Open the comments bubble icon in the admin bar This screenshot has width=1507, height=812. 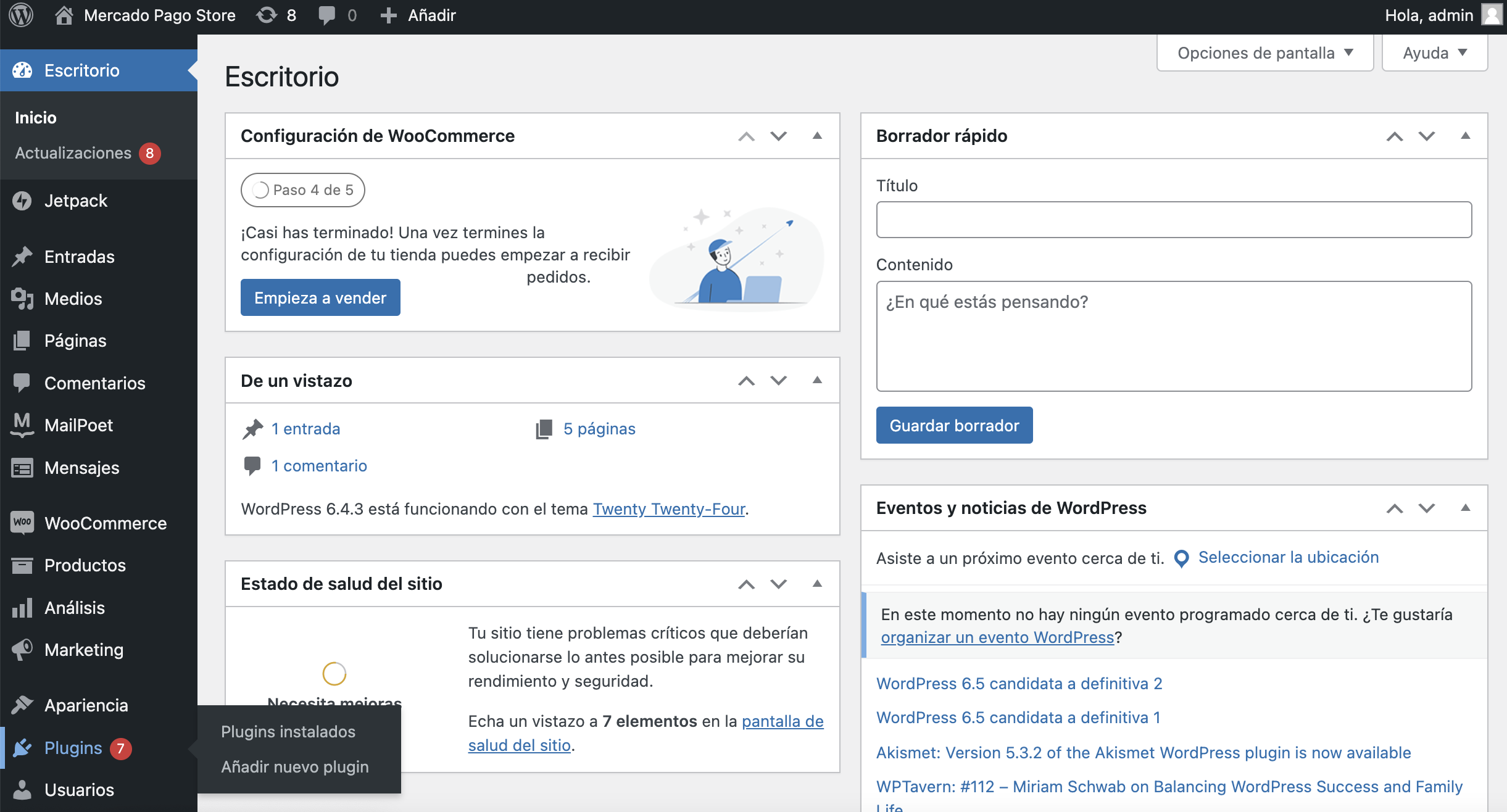[x=326, y=15]
